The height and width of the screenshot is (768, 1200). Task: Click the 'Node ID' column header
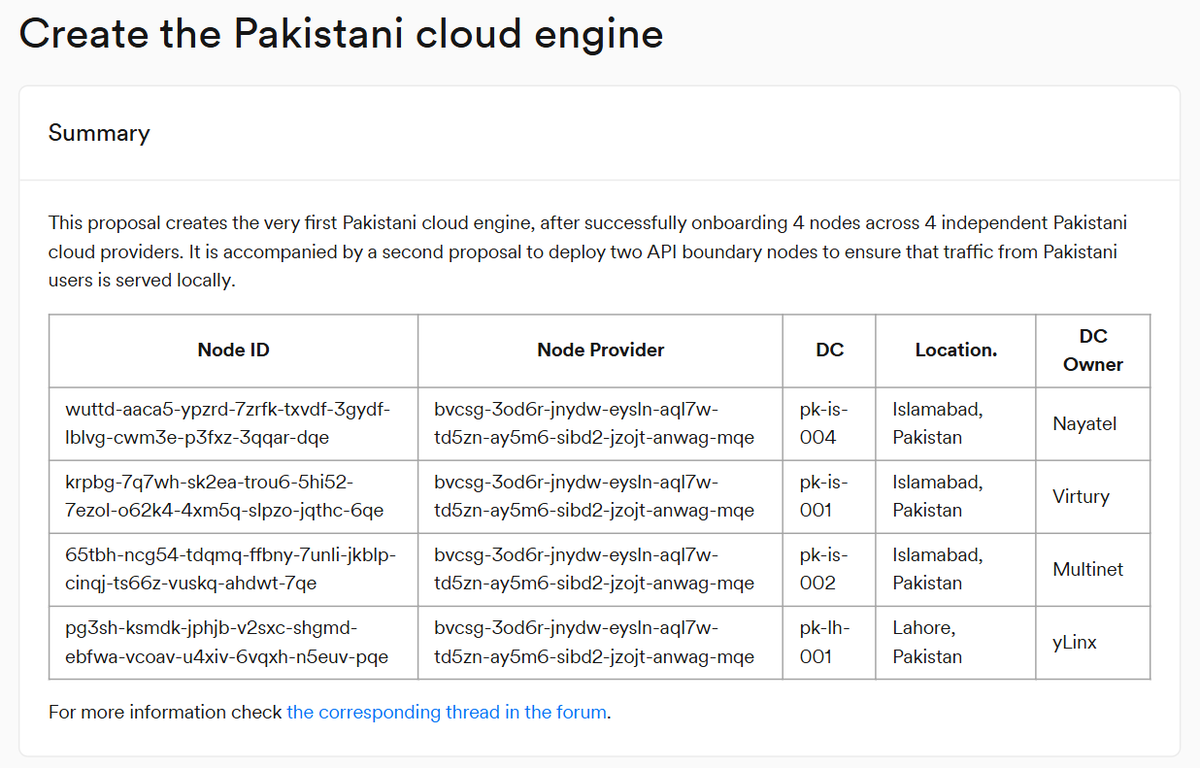pyautogui.click(x=233, y=350)
